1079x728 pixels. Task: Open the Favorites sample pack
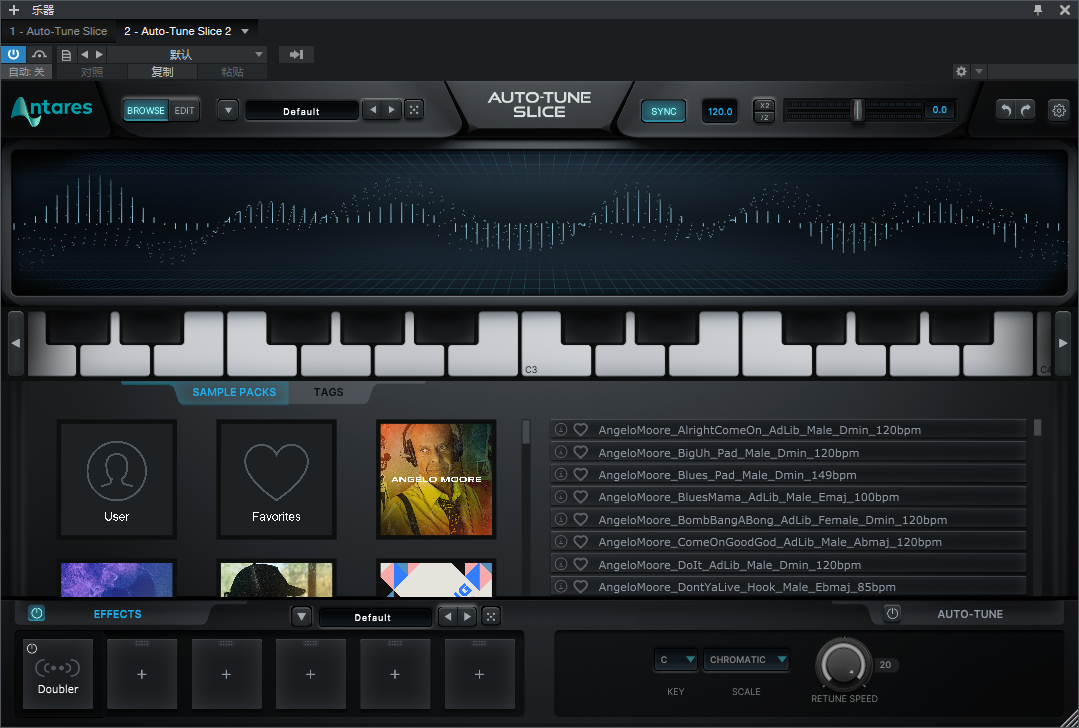pyautogui.click(x=276, y=479)
